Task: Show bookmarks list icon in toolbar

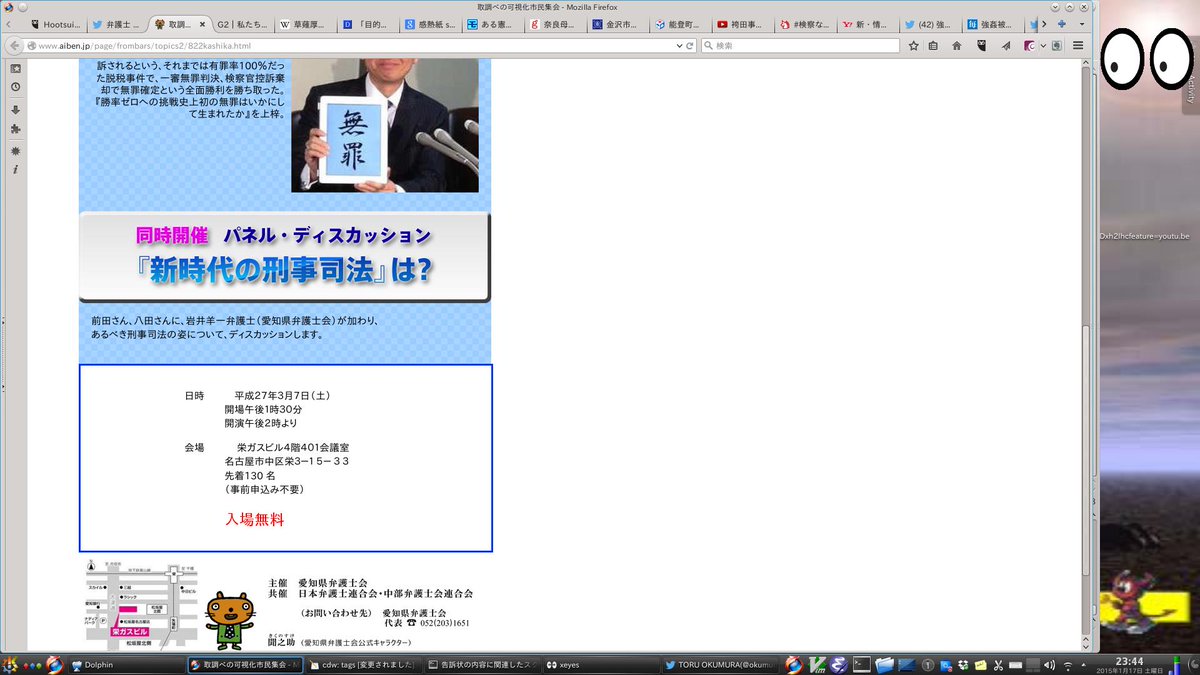Action: (935, 45)
